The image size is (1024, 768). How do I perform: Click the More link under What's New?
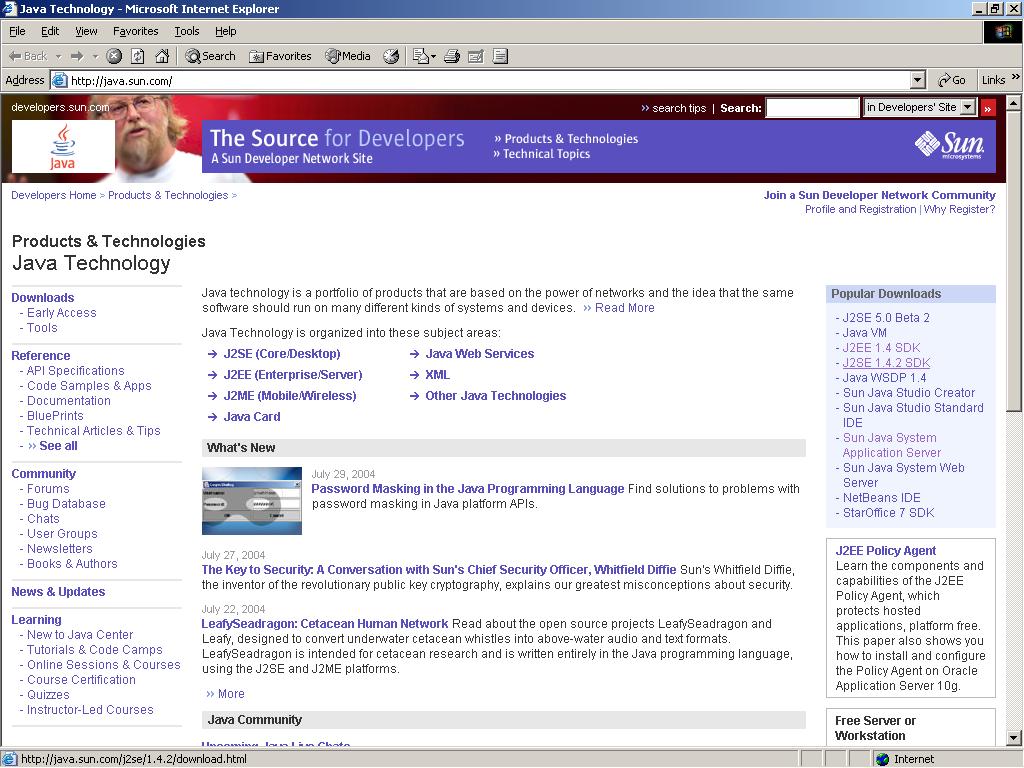pyautogui.click(x=231, y=694)
